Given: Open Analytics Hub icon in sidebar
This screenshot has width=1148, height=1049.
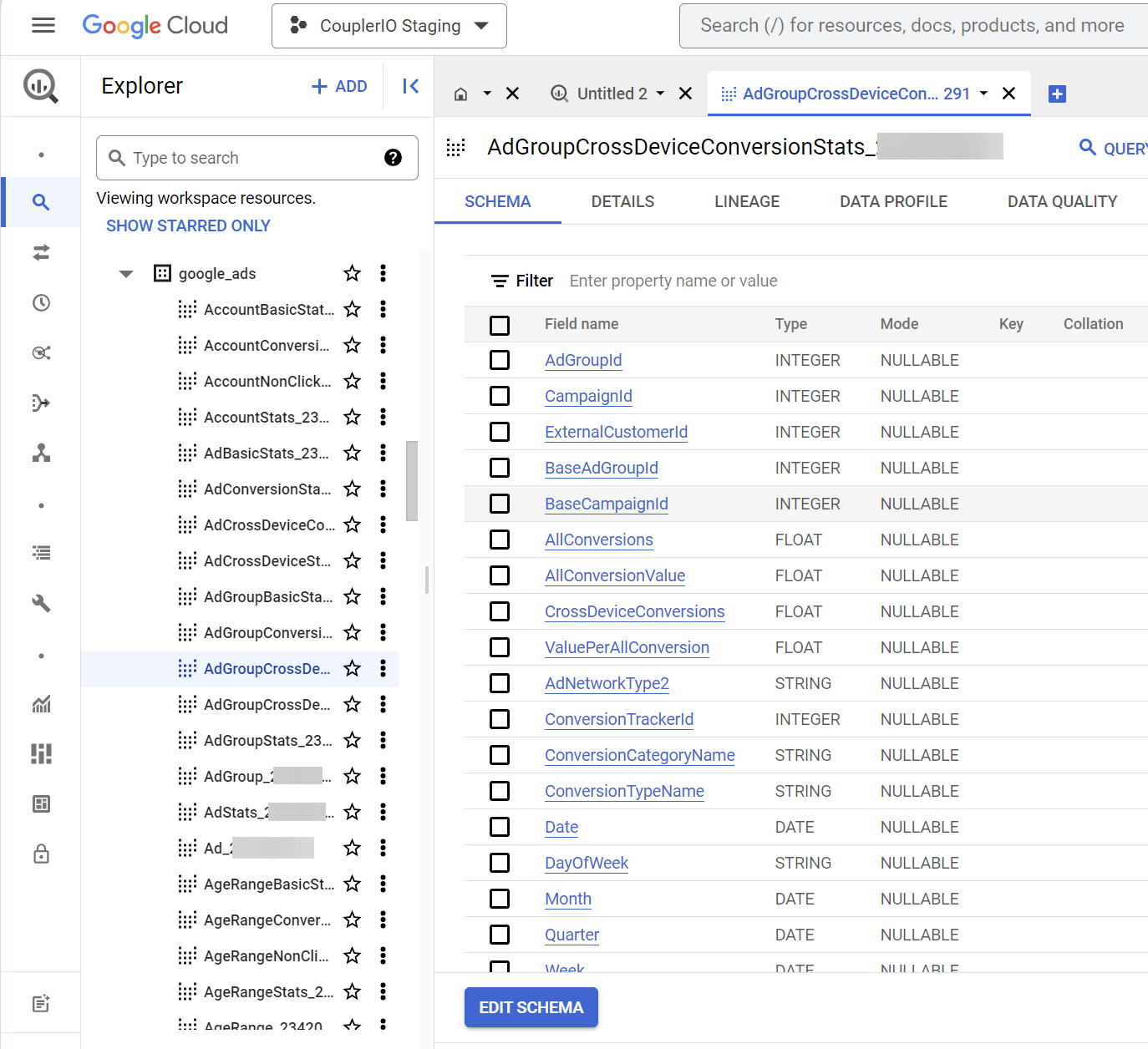Looking at the screenshot, I should point(41,352).
